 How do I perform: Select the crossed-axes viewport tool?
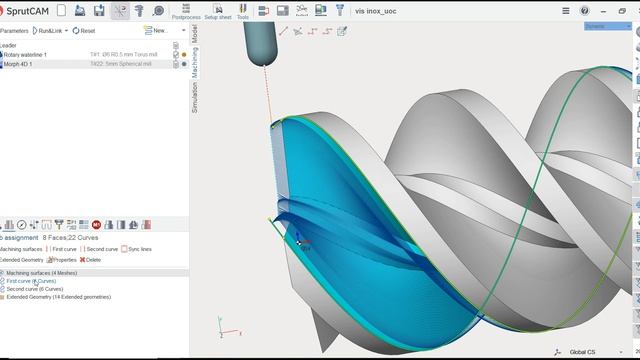[x=298, y=31]
